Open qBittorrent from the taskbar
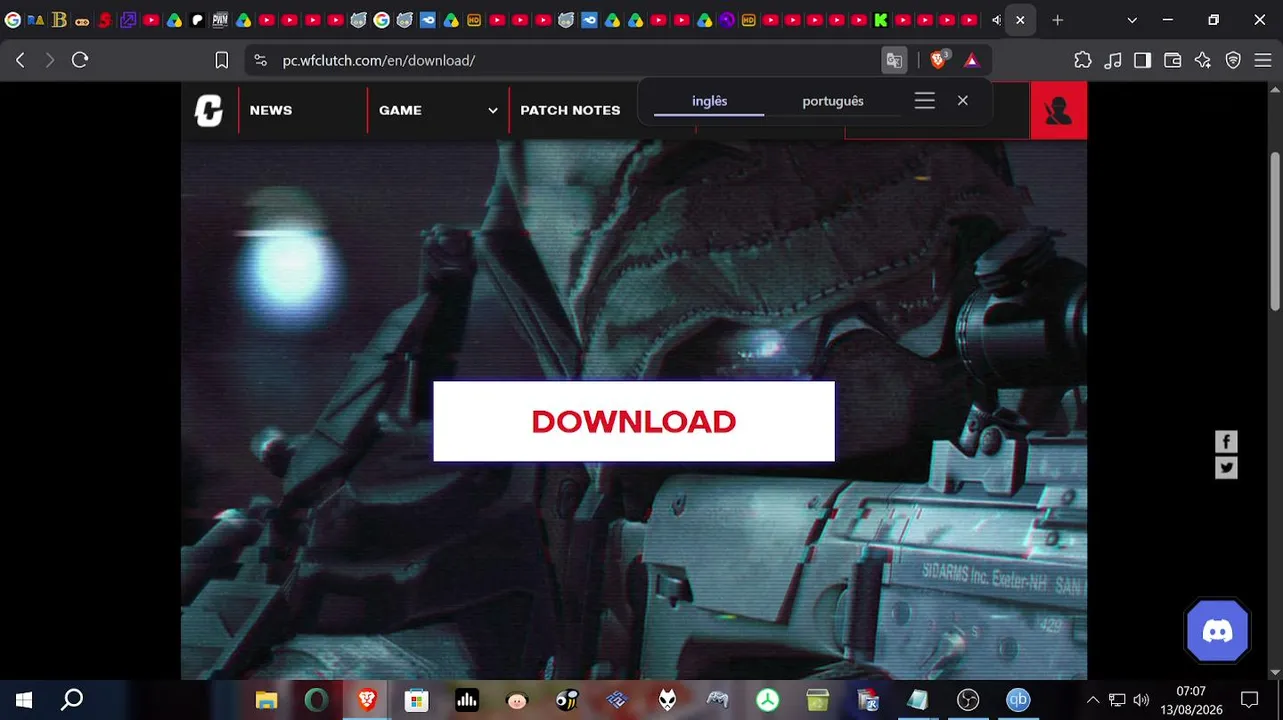 1018,700
